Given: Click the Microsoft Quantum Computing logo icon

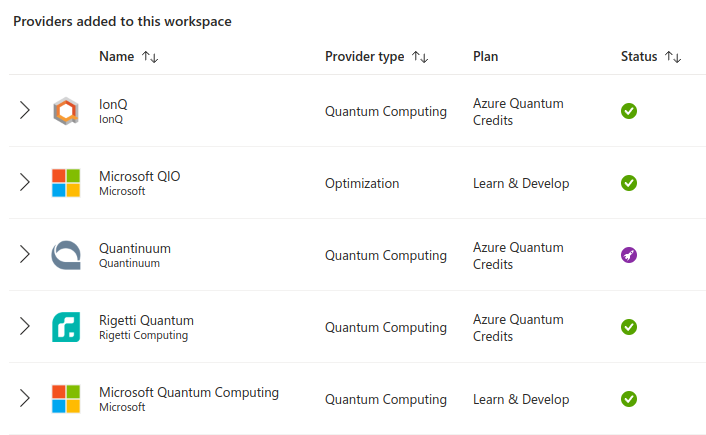Looking at the screenshot, I should [66, 399].
